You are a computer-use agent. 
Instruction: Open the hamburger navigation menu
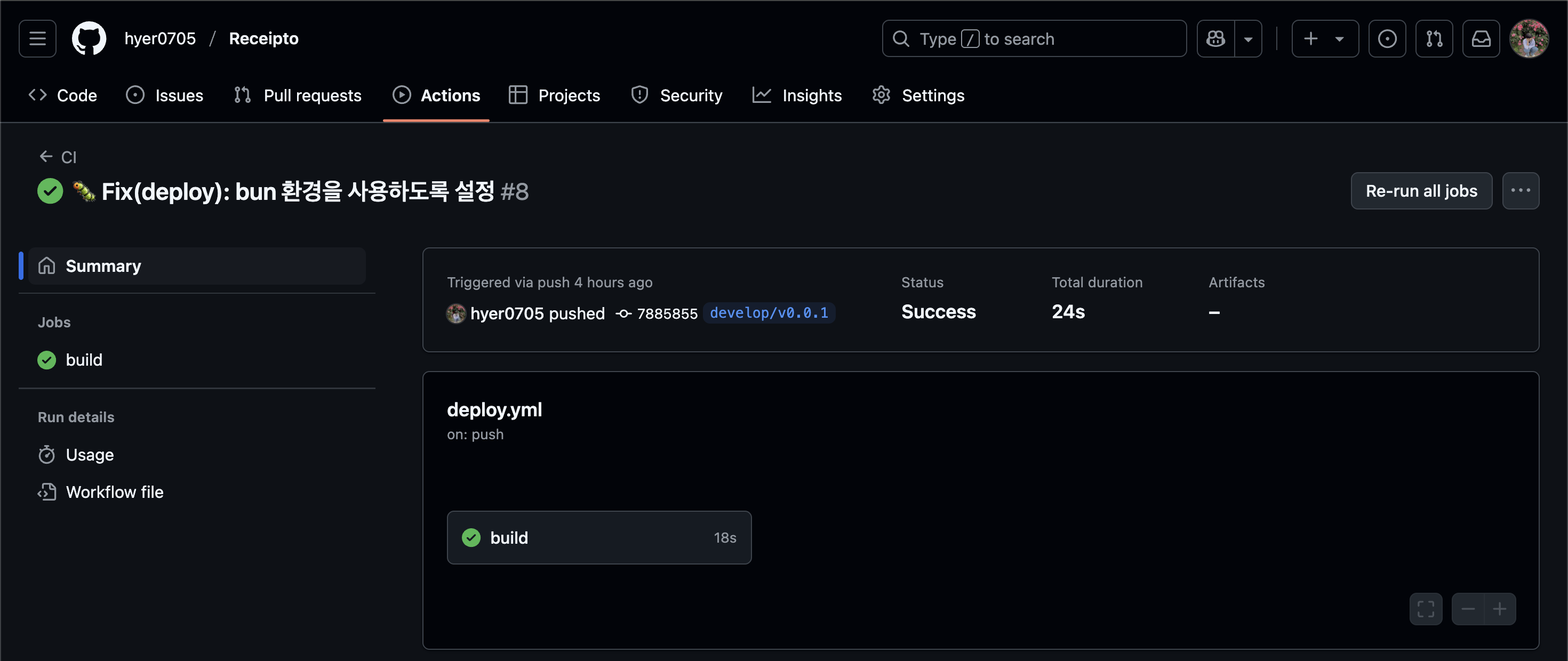point(37,38)
